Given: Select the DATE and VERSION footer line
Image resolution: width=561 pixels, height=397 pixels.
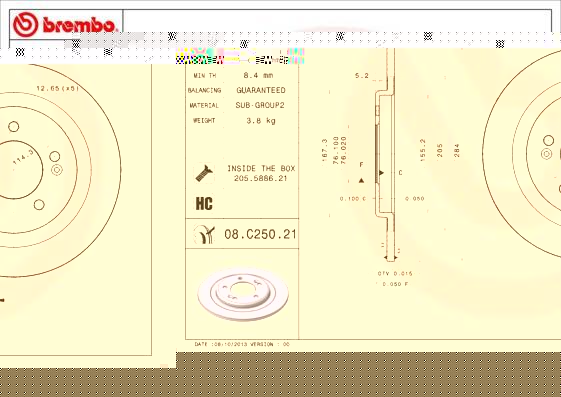Looking at the screenshot, I should (242, 344).
